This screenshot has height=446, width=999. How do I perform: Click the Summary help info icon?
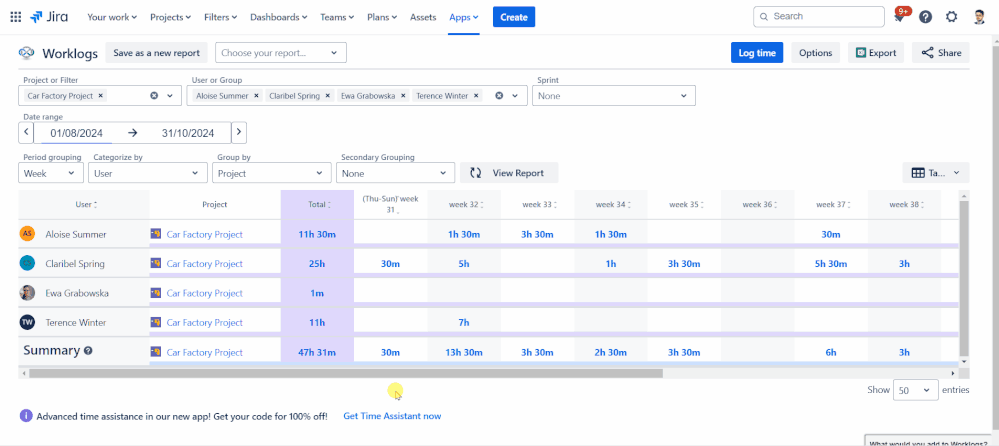click(x=89, y=350)
